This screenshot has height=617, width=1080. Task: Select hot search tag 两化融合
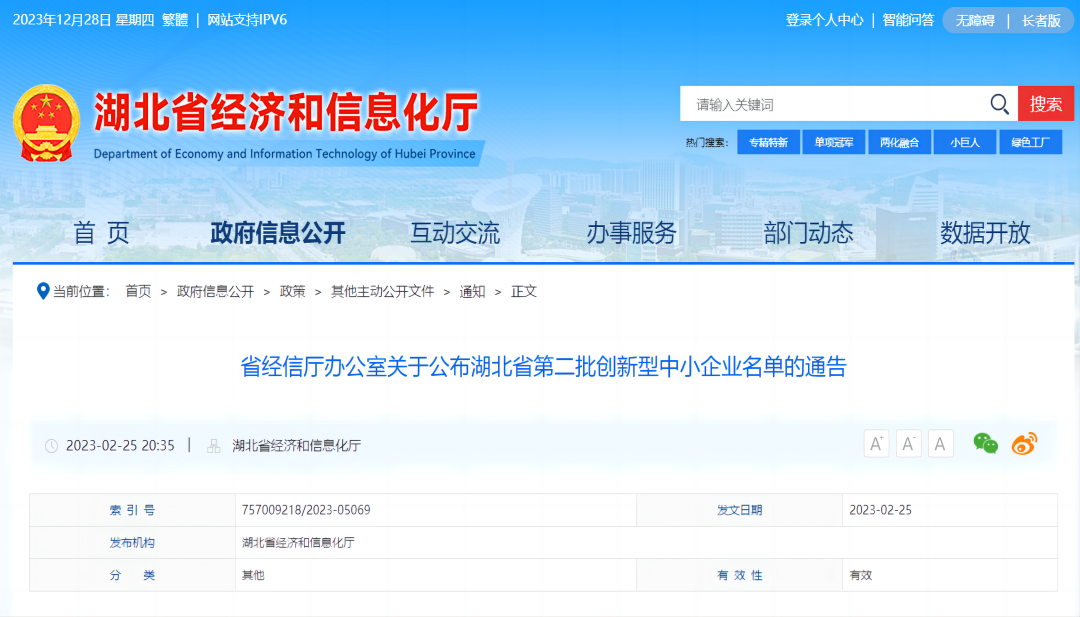click(x=899, y=143)
